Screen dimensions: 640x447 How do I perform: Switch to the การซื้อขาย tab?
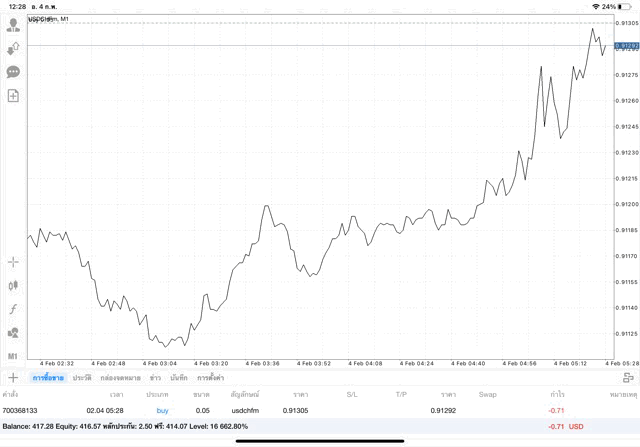click(x=48, y=378)
